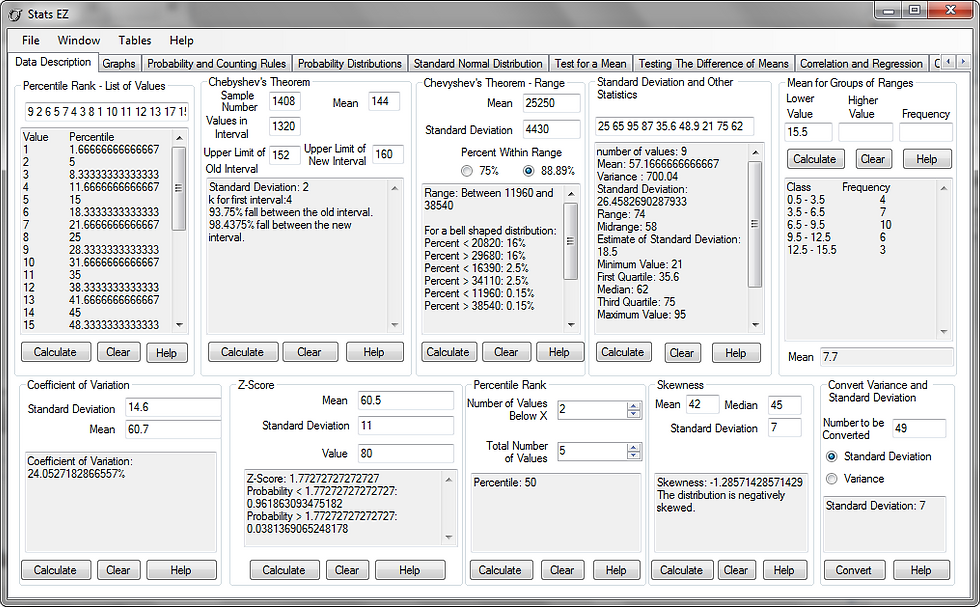
Task: Calculate the Skewness
Action: click(681, 570)
